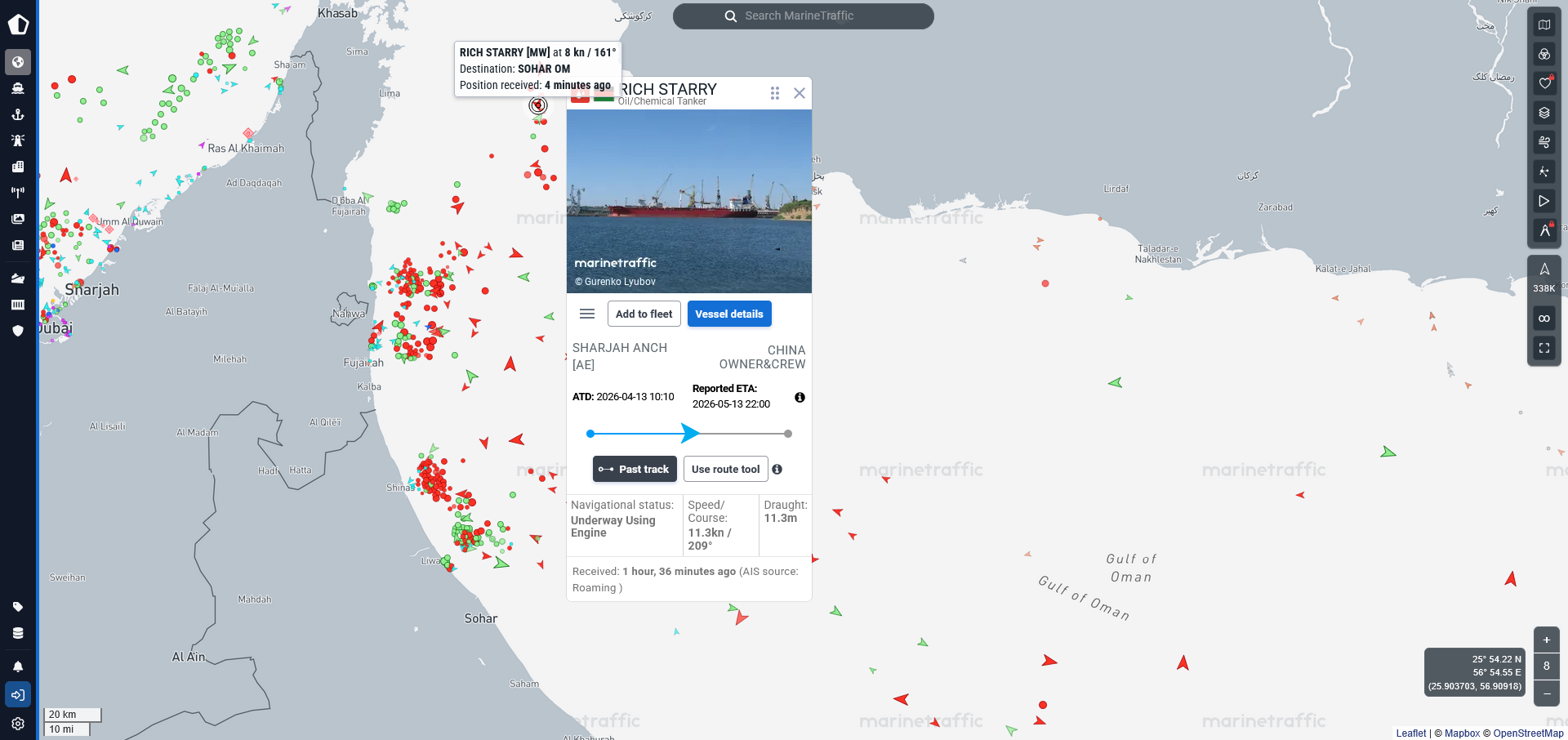Click the Underway Using Engine status

click(x=613, y=527)
